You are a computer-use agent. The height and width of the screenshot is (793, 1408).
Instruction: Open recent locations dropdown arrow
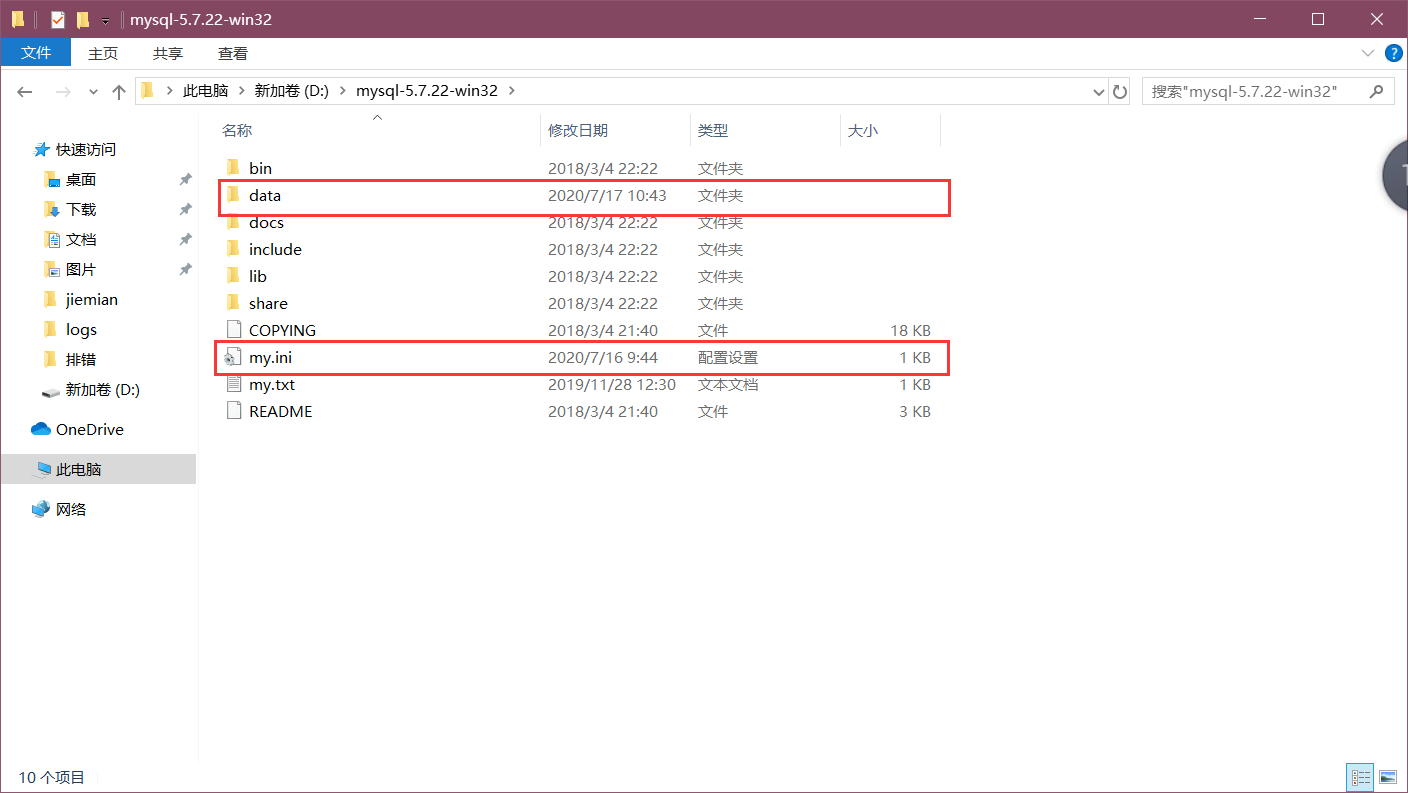93,92
